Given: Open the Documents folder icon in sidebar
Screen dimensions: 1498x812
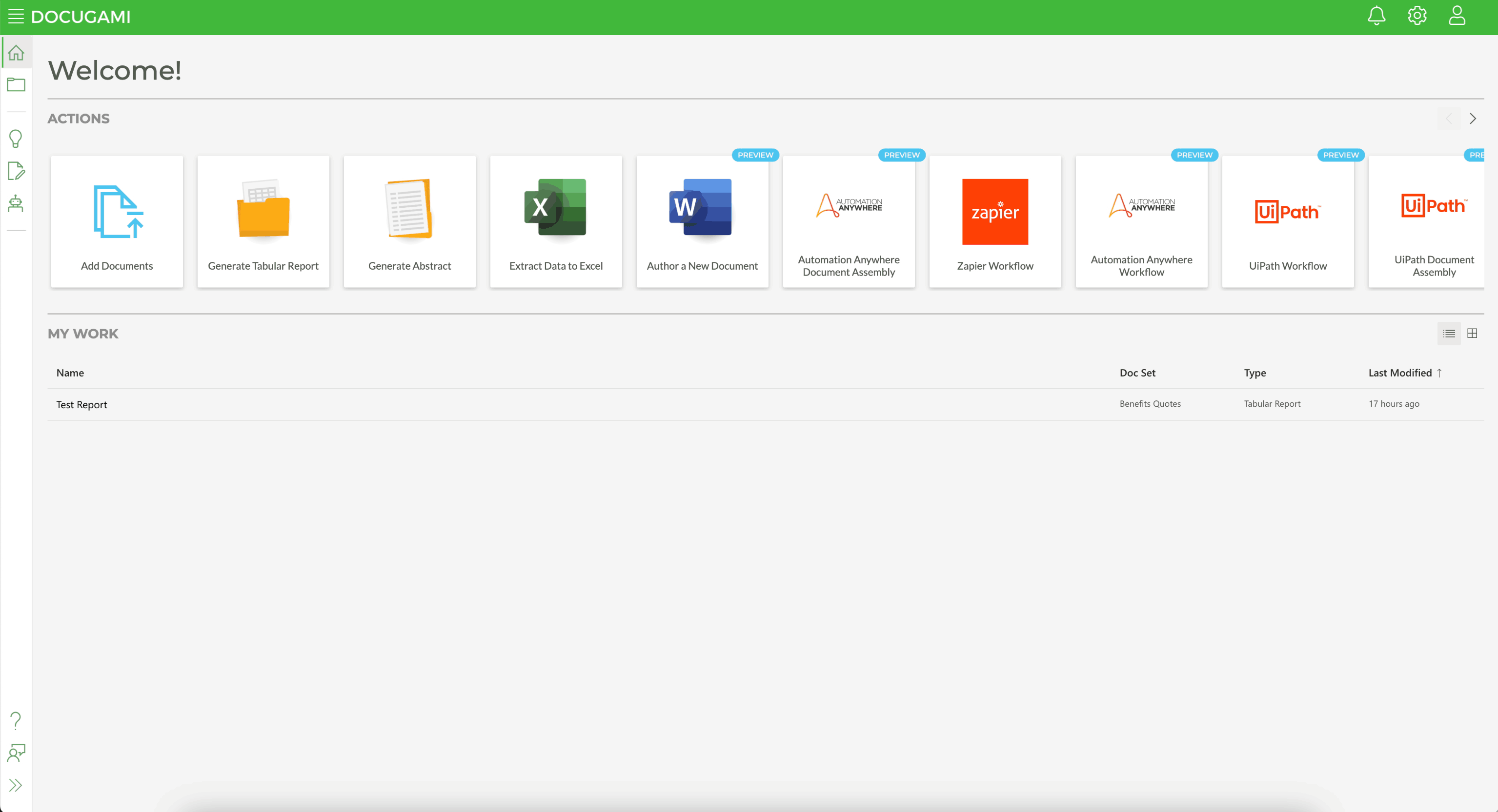Looking at the screenshot, I should coord(16,84).
